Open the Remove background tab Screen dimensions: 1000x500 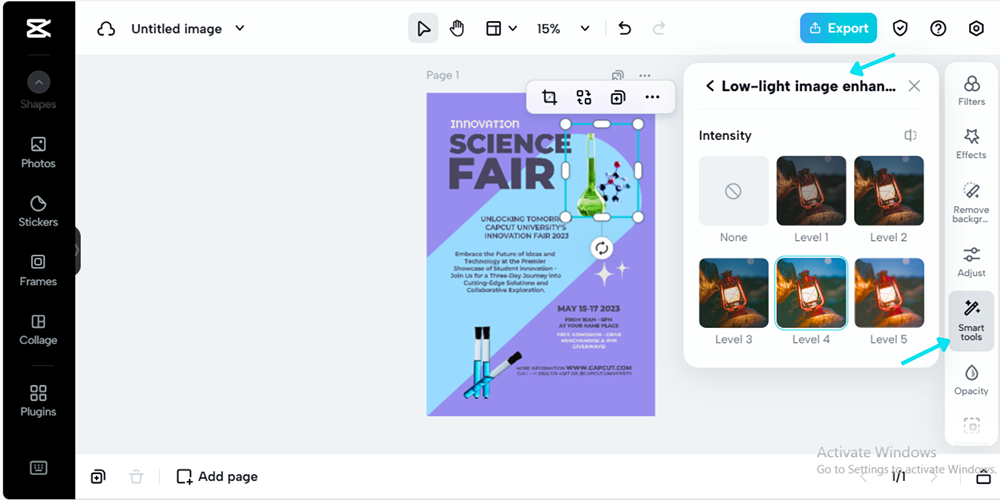971,202
